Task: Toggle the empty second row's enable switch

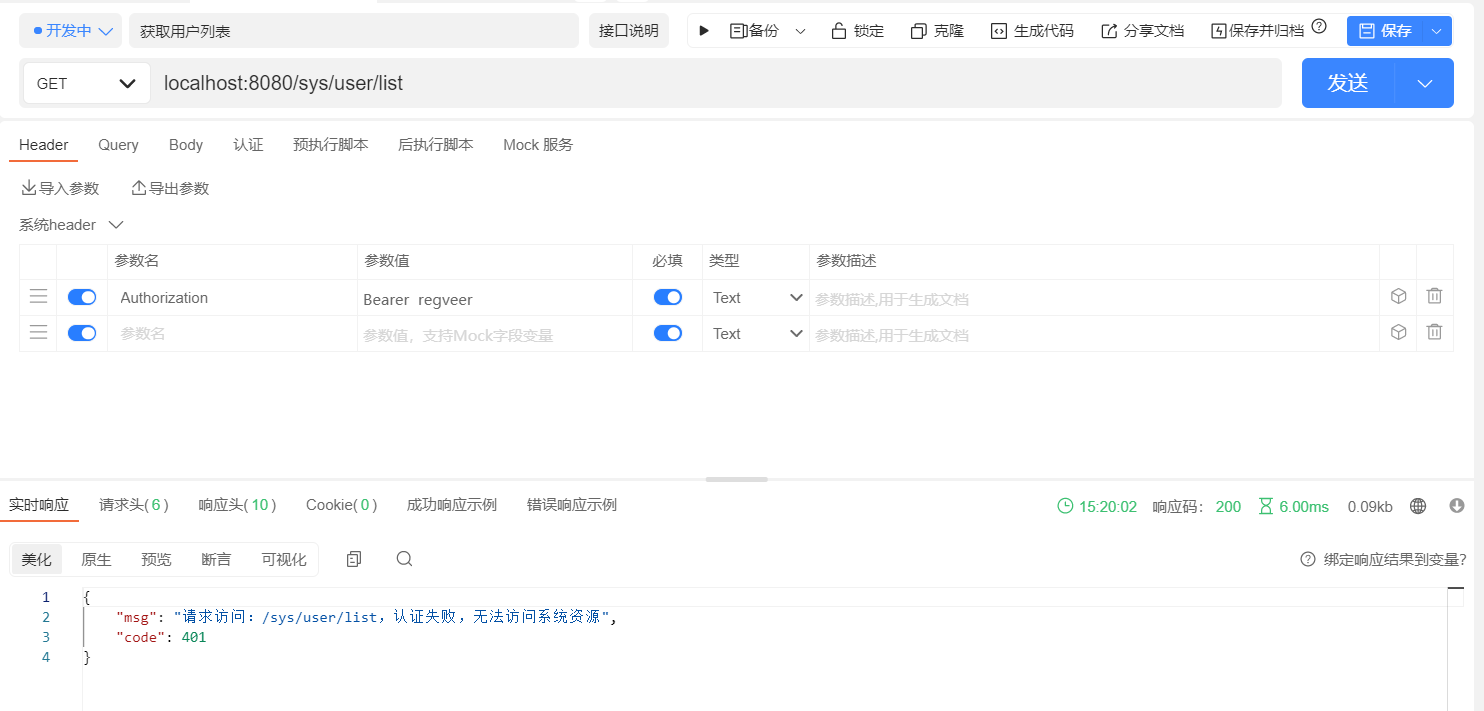Action: pos(82,333)
